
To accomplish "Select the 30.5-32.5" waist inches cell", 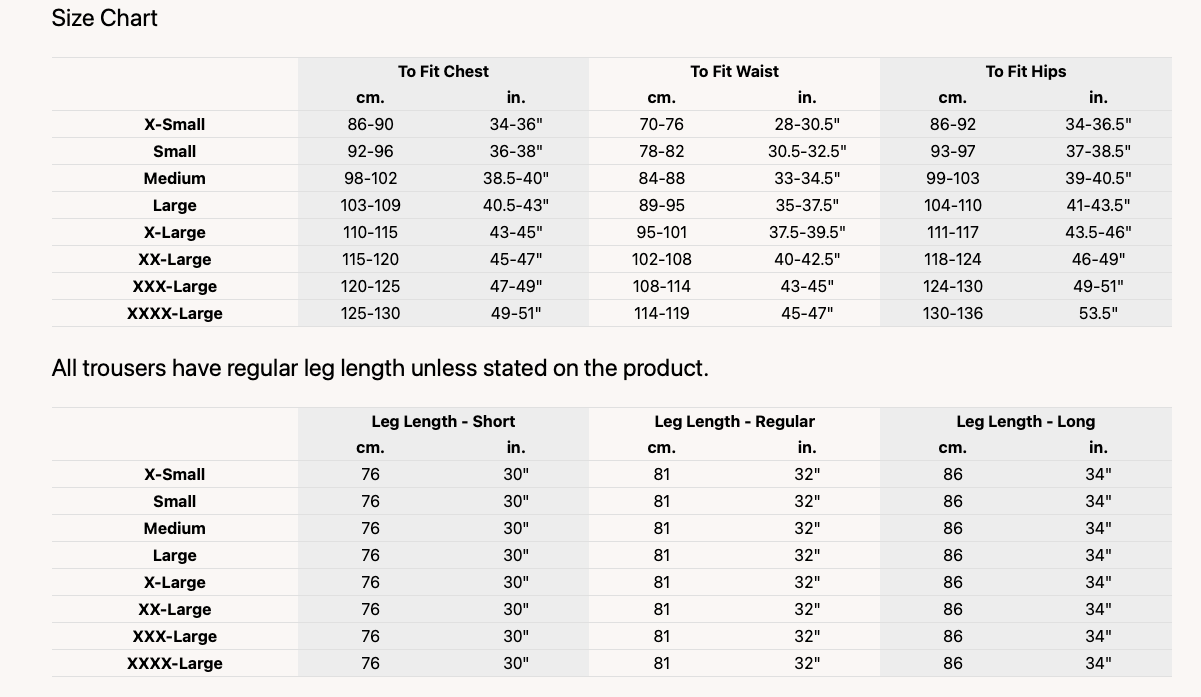I will tap(807, 152).
